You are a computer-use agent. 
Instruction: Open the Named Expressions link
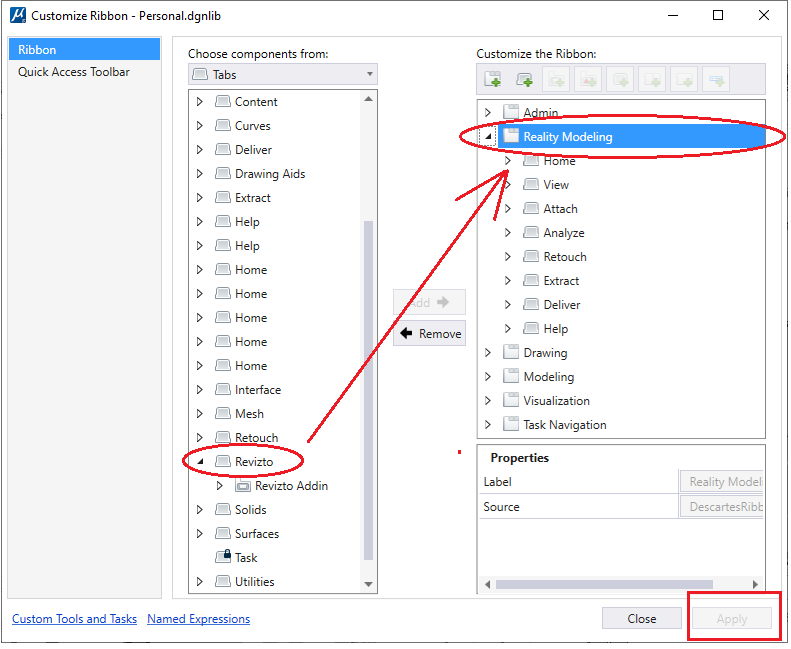tap(198, 619)
